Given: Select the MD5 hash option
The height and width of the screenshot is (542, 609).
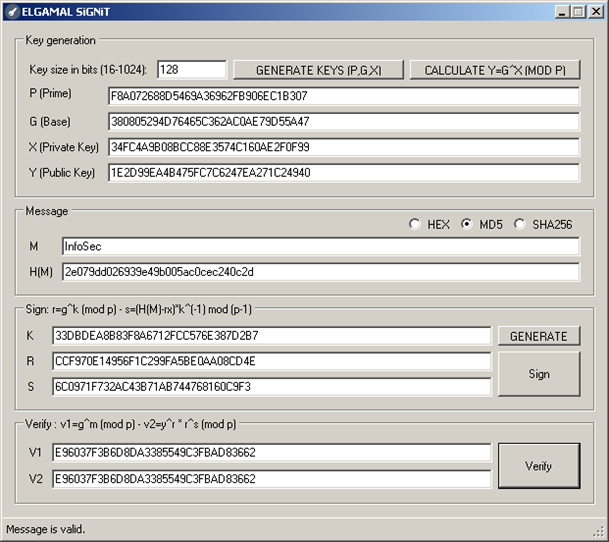Looking at the screenshot, I should coord(467,224).
